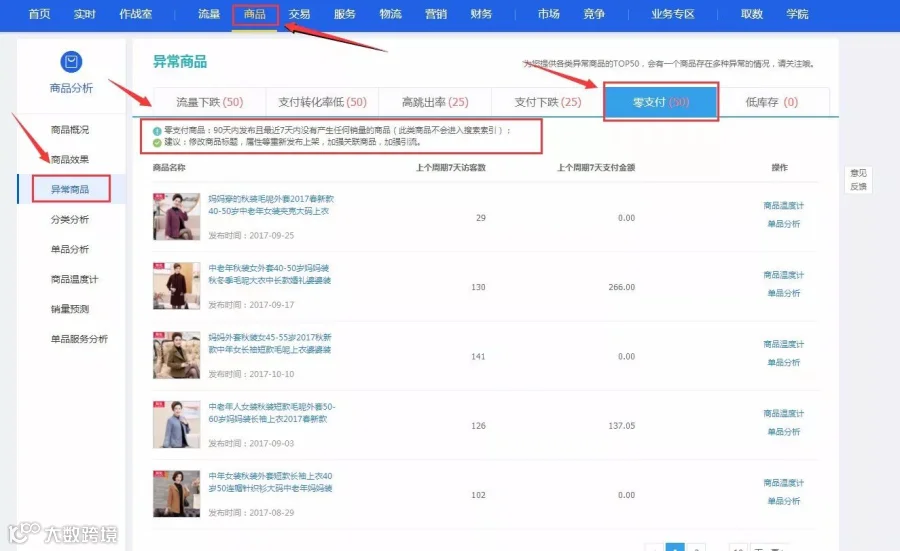Image resolution: width=900 pixels, height=551 pixels.
Task: Open the product thumbnail dated 2017-08-29
Action: point(176,494)
